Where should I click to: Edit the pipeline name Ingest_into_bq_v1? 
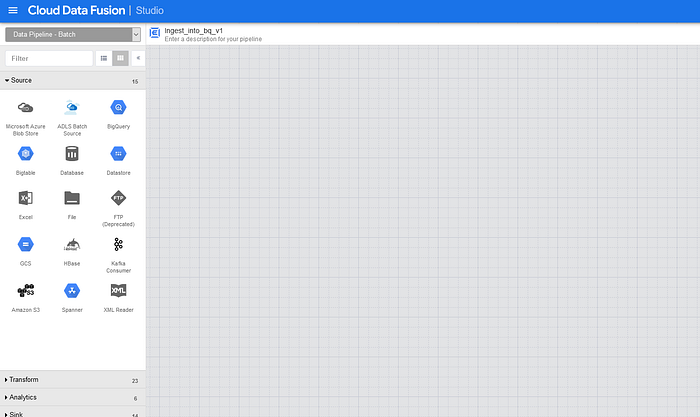(x=193, y=30)
